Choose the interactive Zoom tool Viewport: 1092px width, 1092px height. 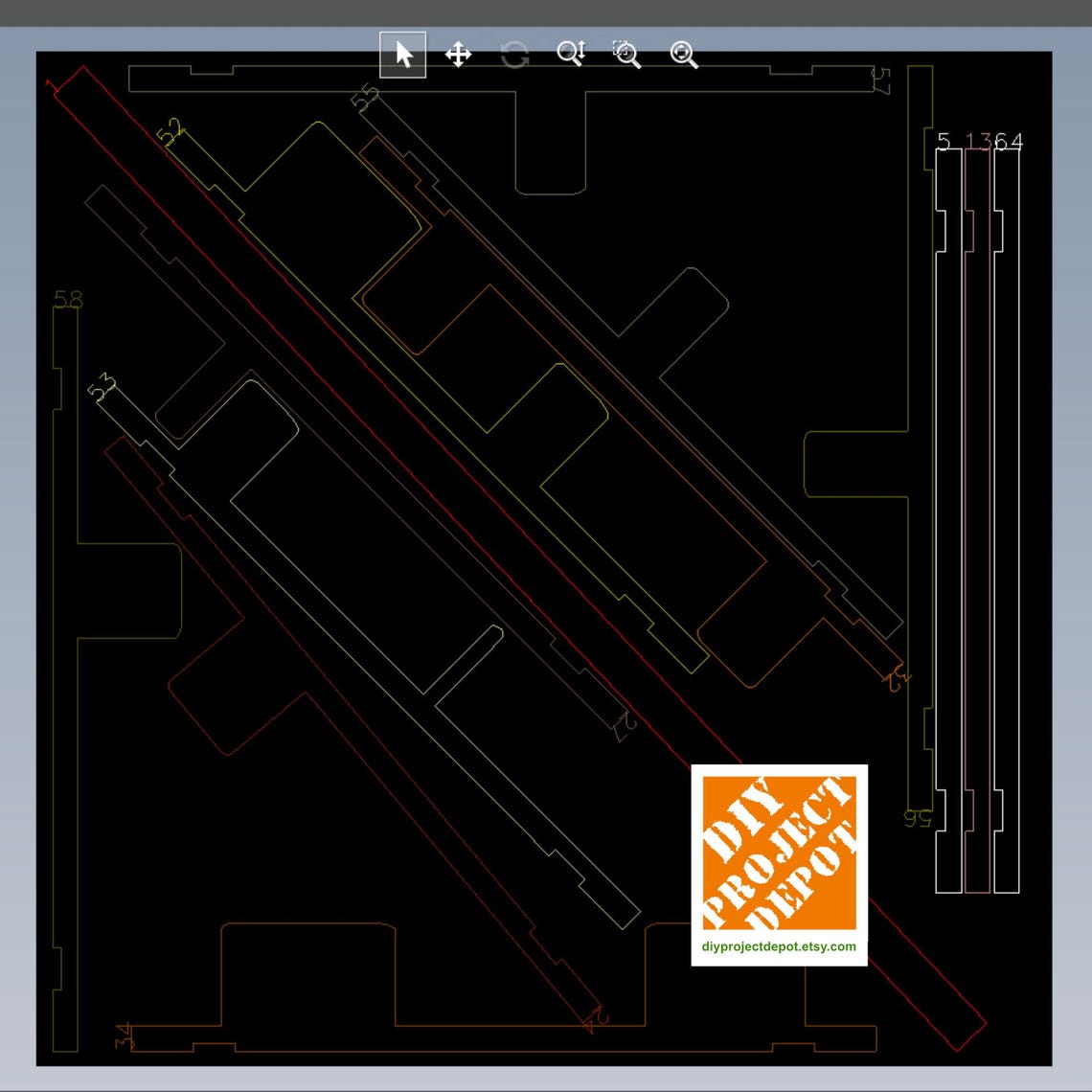572,56
